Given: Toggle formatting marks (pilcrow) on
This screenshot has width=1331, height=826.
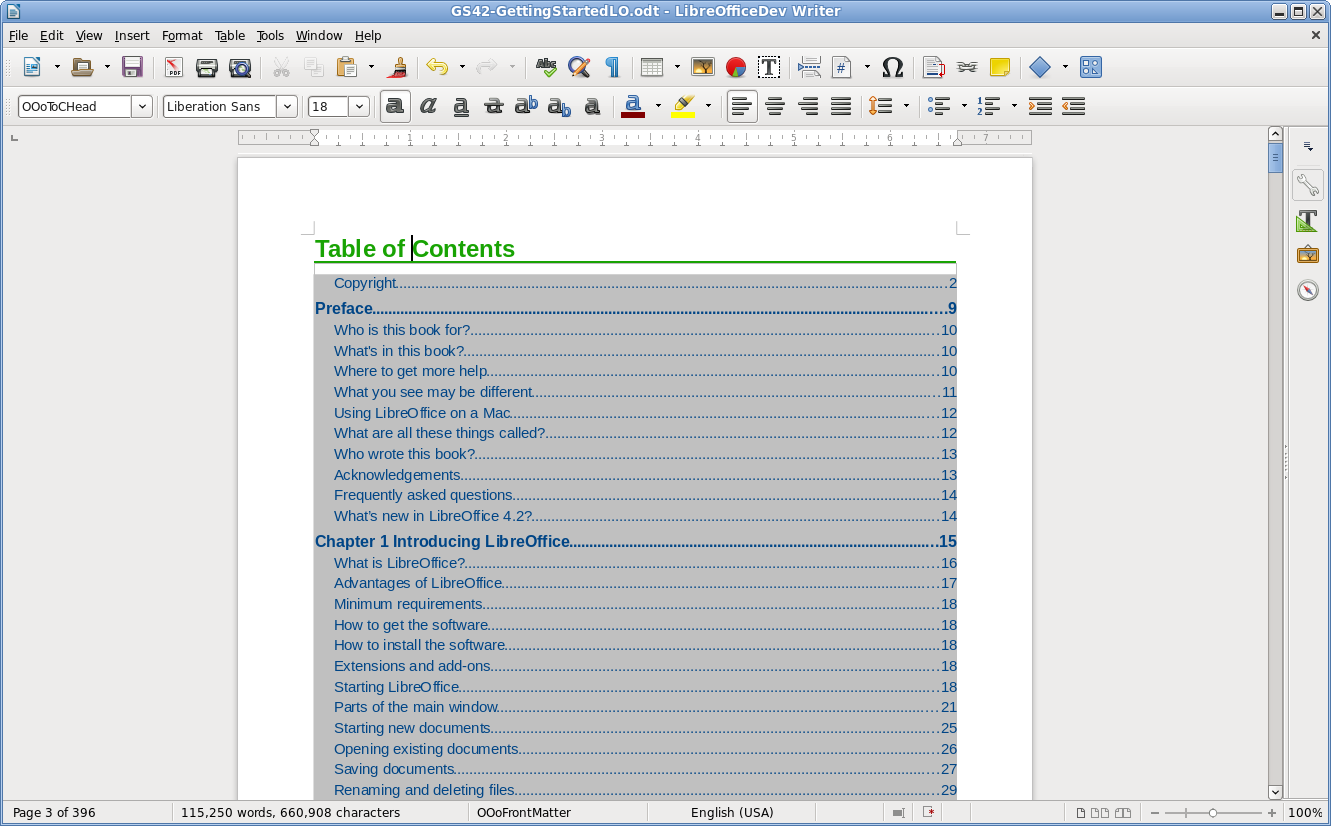Looking at the screenshot, I should 612,68.
